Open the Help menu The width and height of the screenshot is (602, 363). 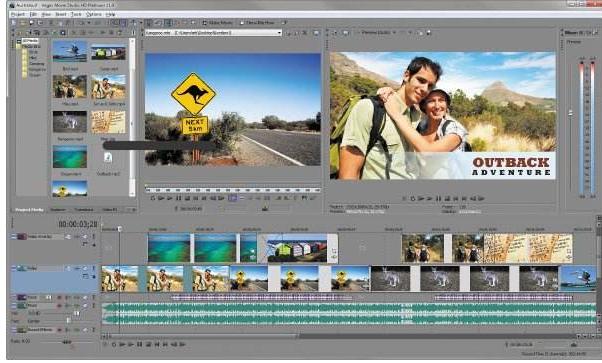pyautogui.click(x=111, y=14)
